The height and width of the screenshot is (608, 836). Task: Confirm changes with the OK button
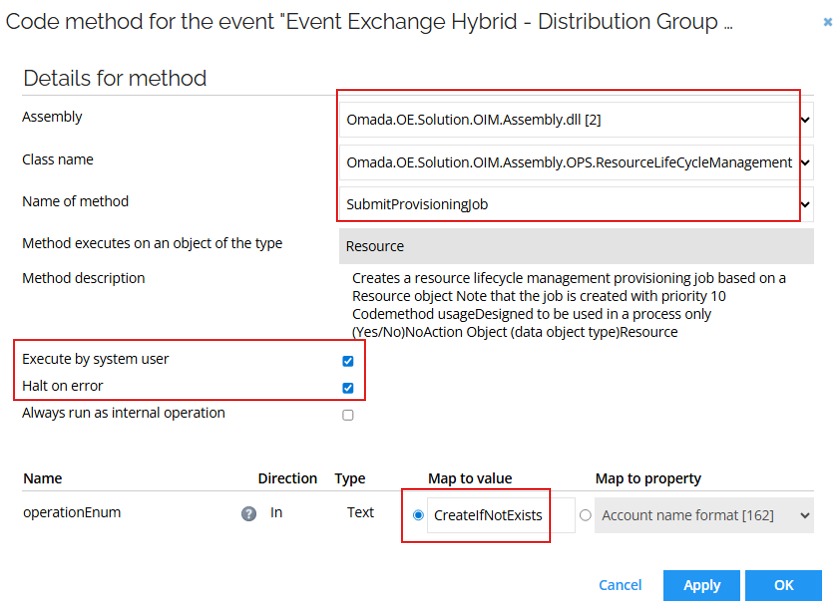pyautogui.click(x=783, y=585)
